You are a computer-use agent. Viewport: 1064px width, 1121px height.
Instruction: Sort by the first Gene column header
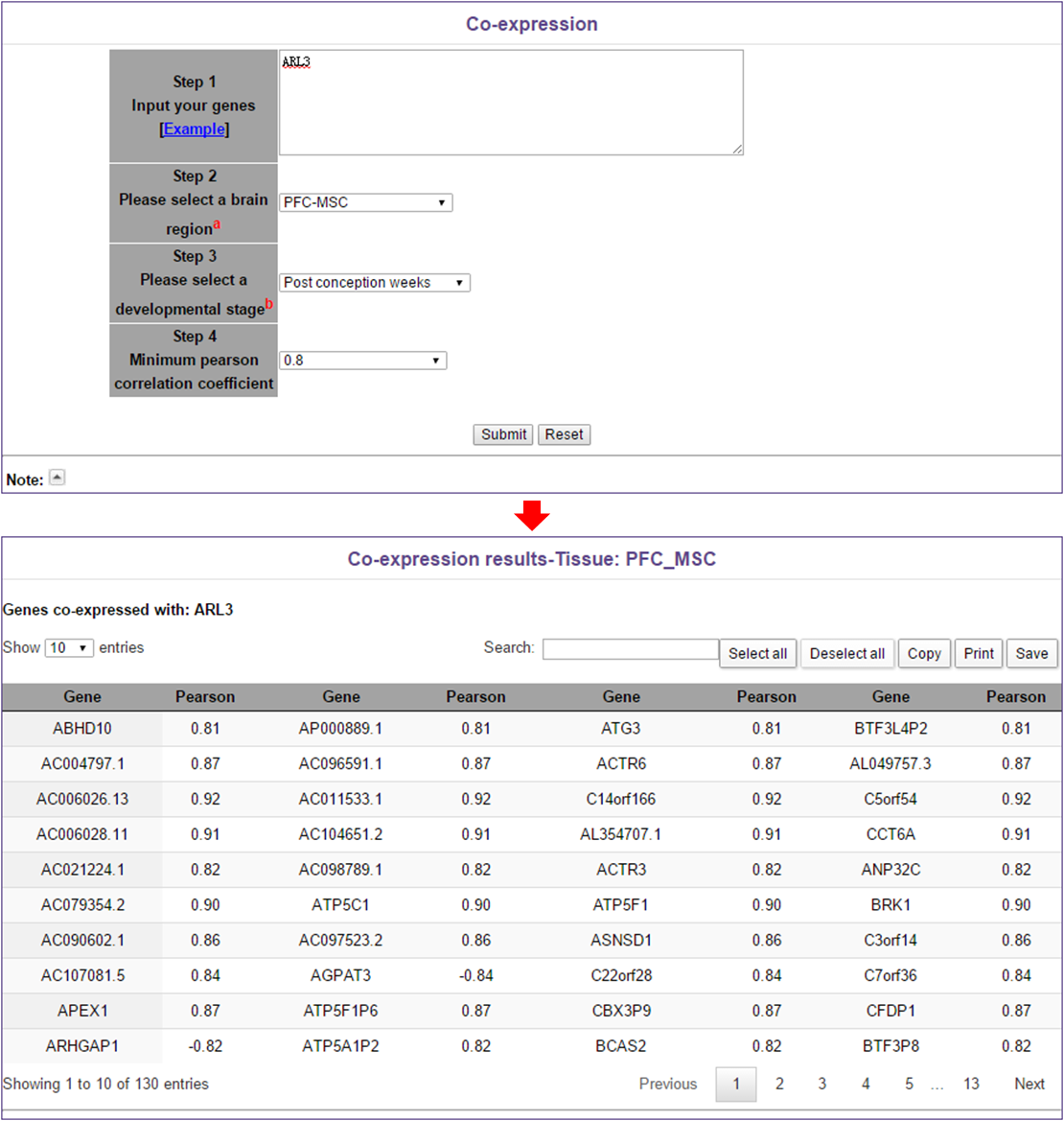(82, 697)
